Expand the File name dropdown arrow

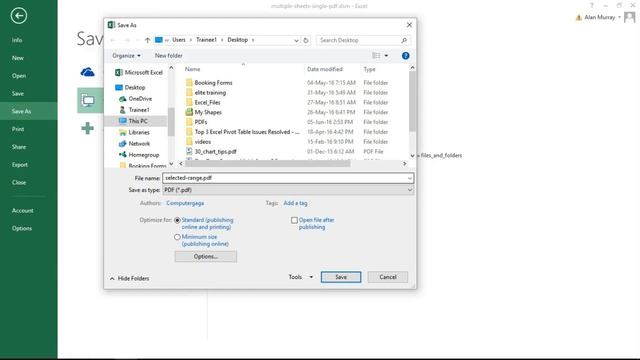(409, 178)
